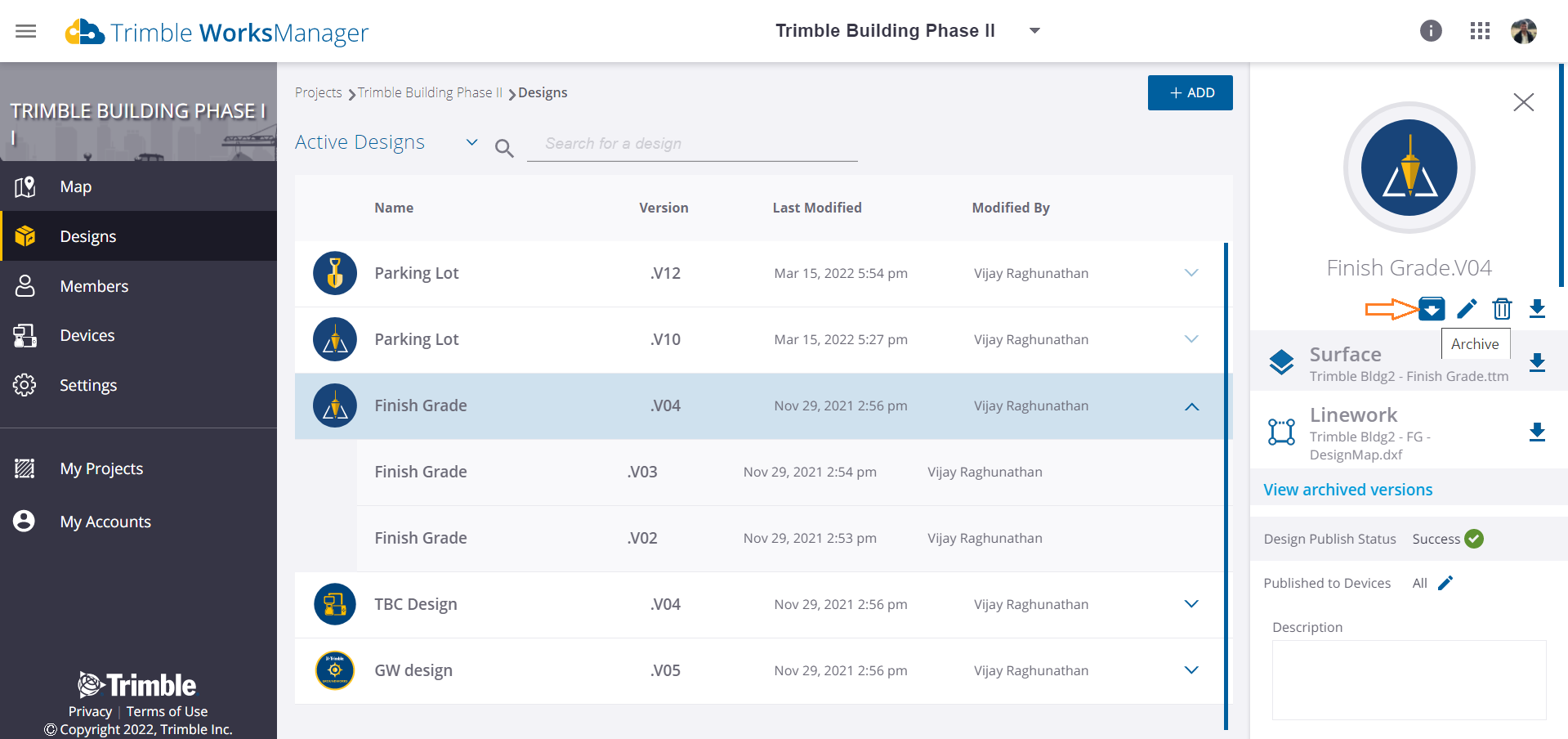Open the app launcher grid icon
Viewport: 1568px width, 739px height.
[1479, 30]
